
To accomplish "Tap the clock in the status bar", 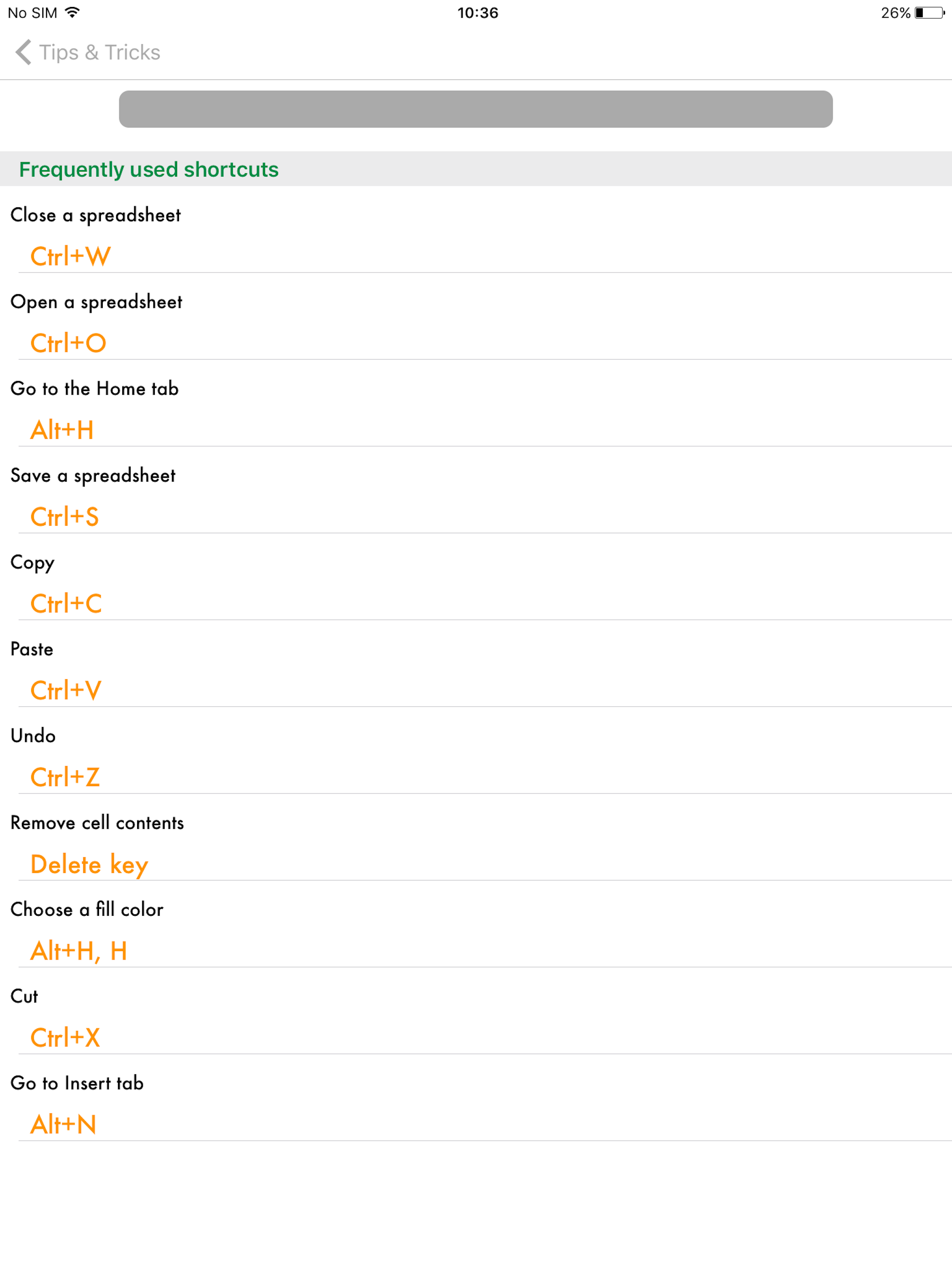I will 476,12.
